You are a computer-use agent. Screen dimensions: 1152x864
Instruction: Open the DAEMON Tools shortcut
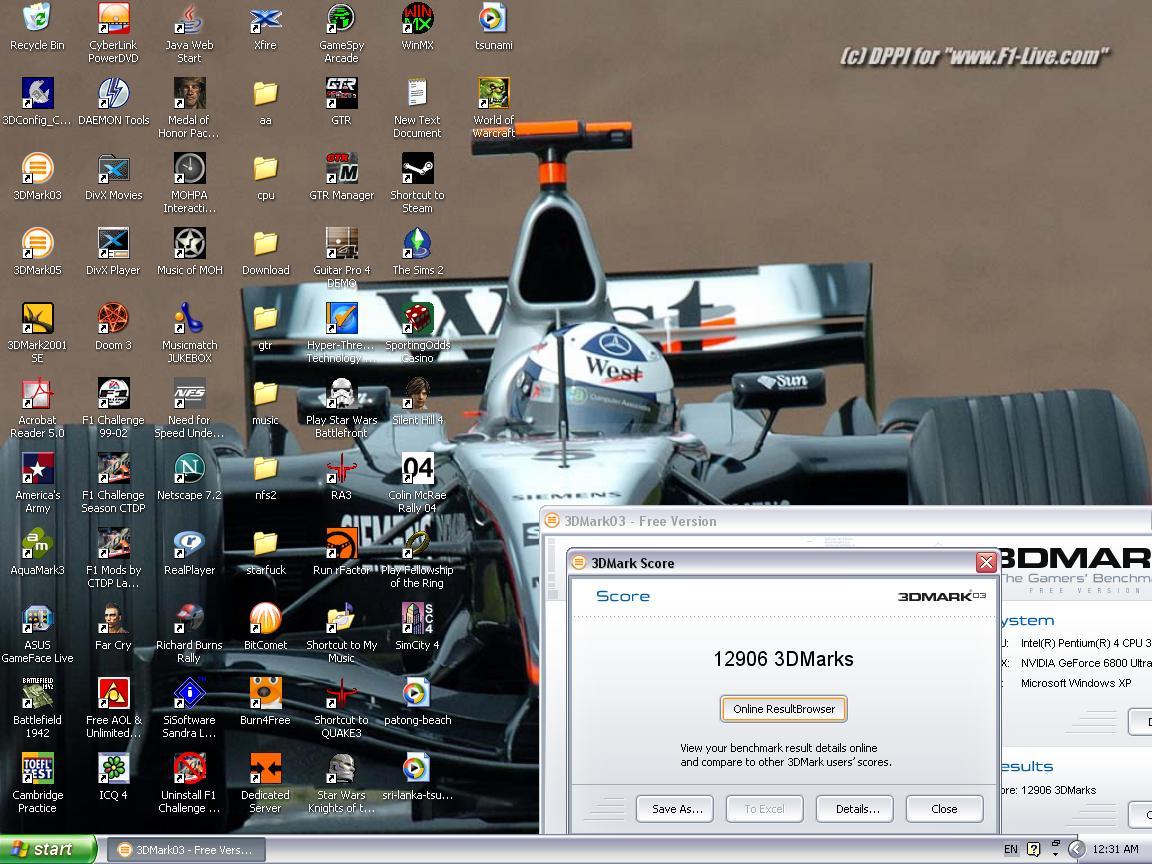[113, 94]
